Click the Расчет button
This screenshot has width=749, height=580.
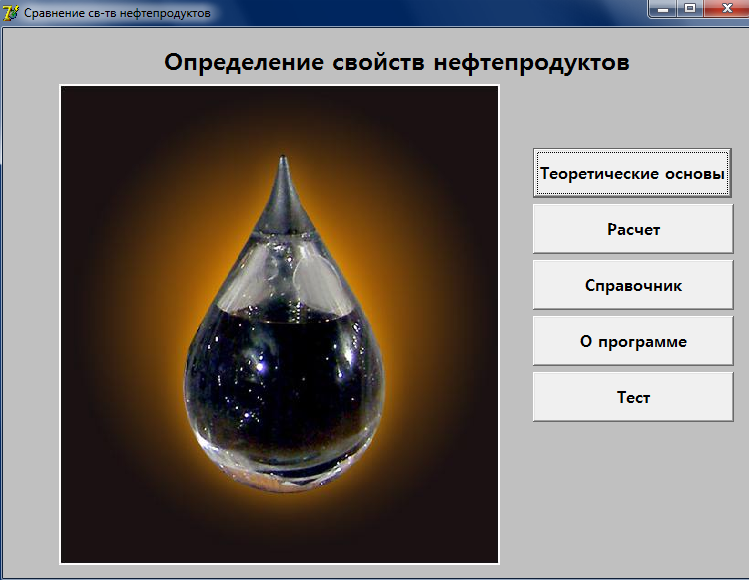tap(633, 229)
